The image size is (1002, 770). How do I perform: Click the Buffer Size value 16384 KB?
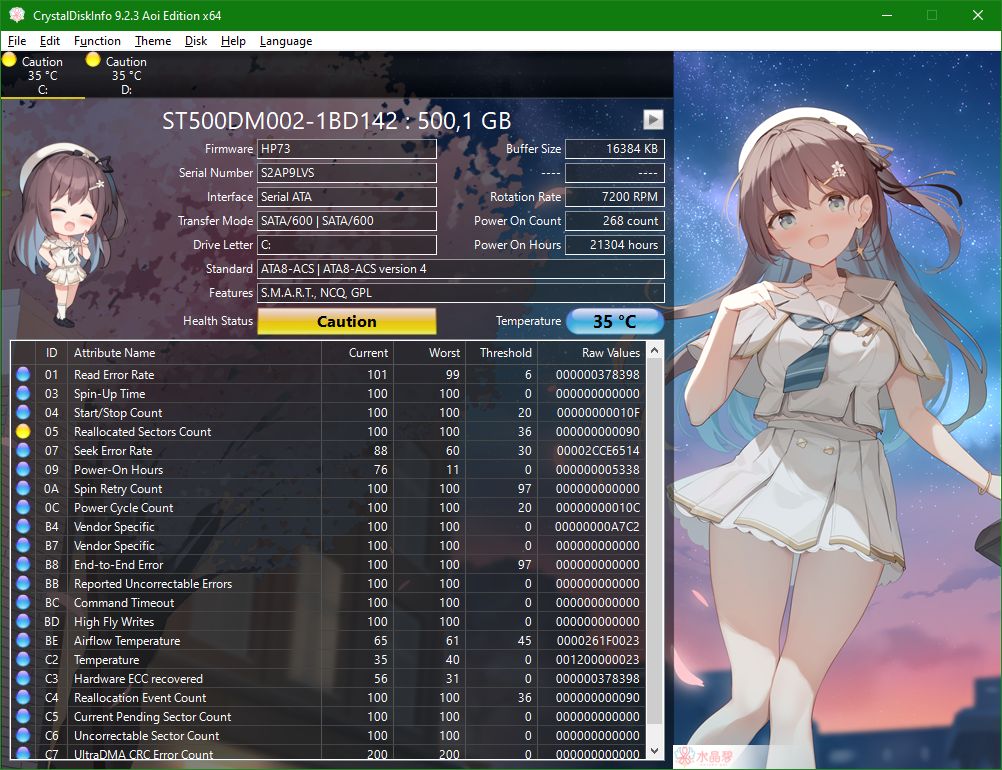tap(615, 149)
